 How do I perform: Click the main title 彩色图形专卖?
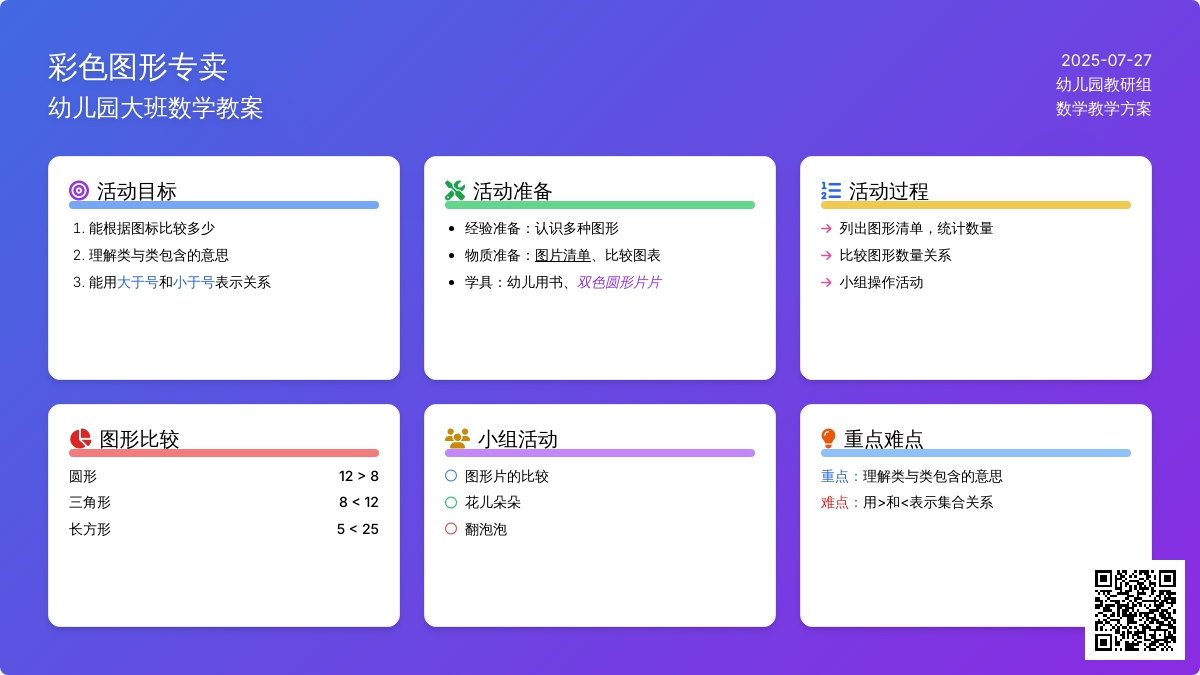pyautogui.click(x=138, y=67)
